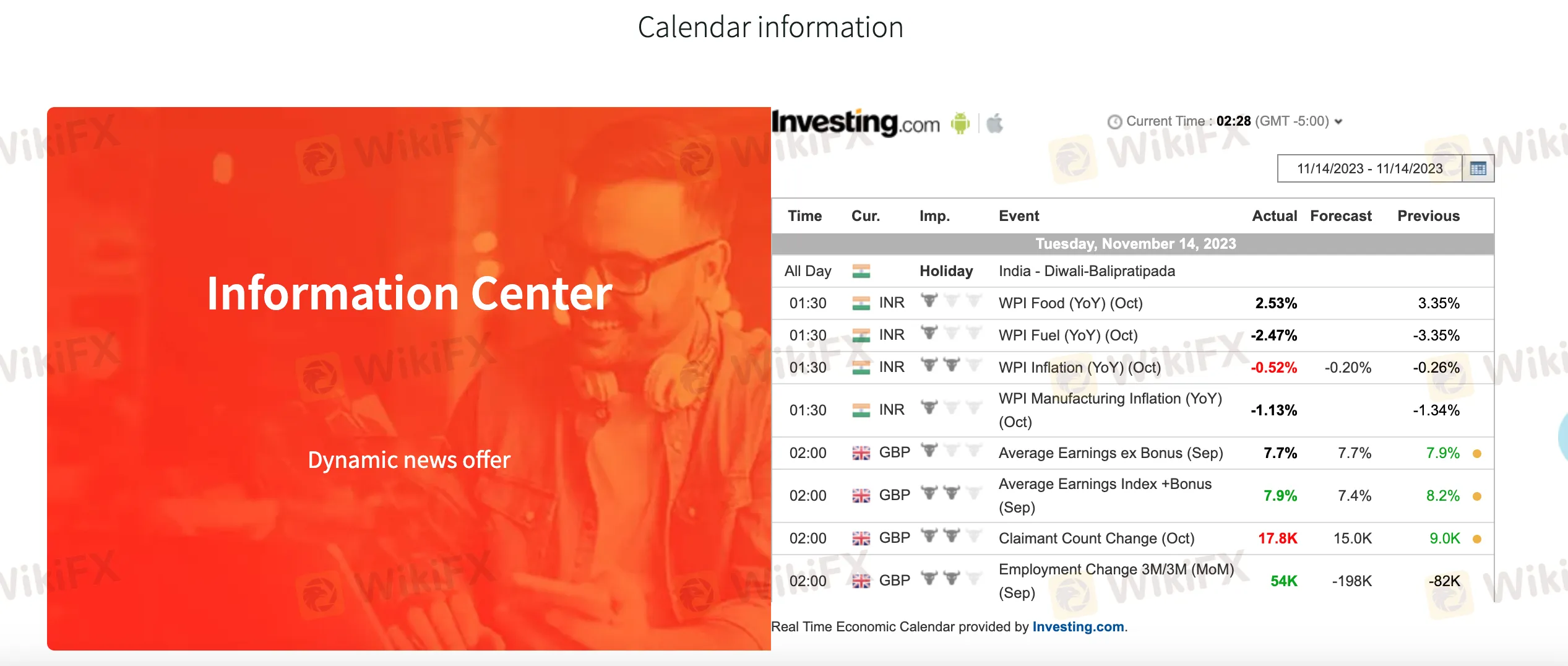This screenshot has height=666, width=1568.
Task: Click the India flag in Holiday row
Action: tap(861, 271)
